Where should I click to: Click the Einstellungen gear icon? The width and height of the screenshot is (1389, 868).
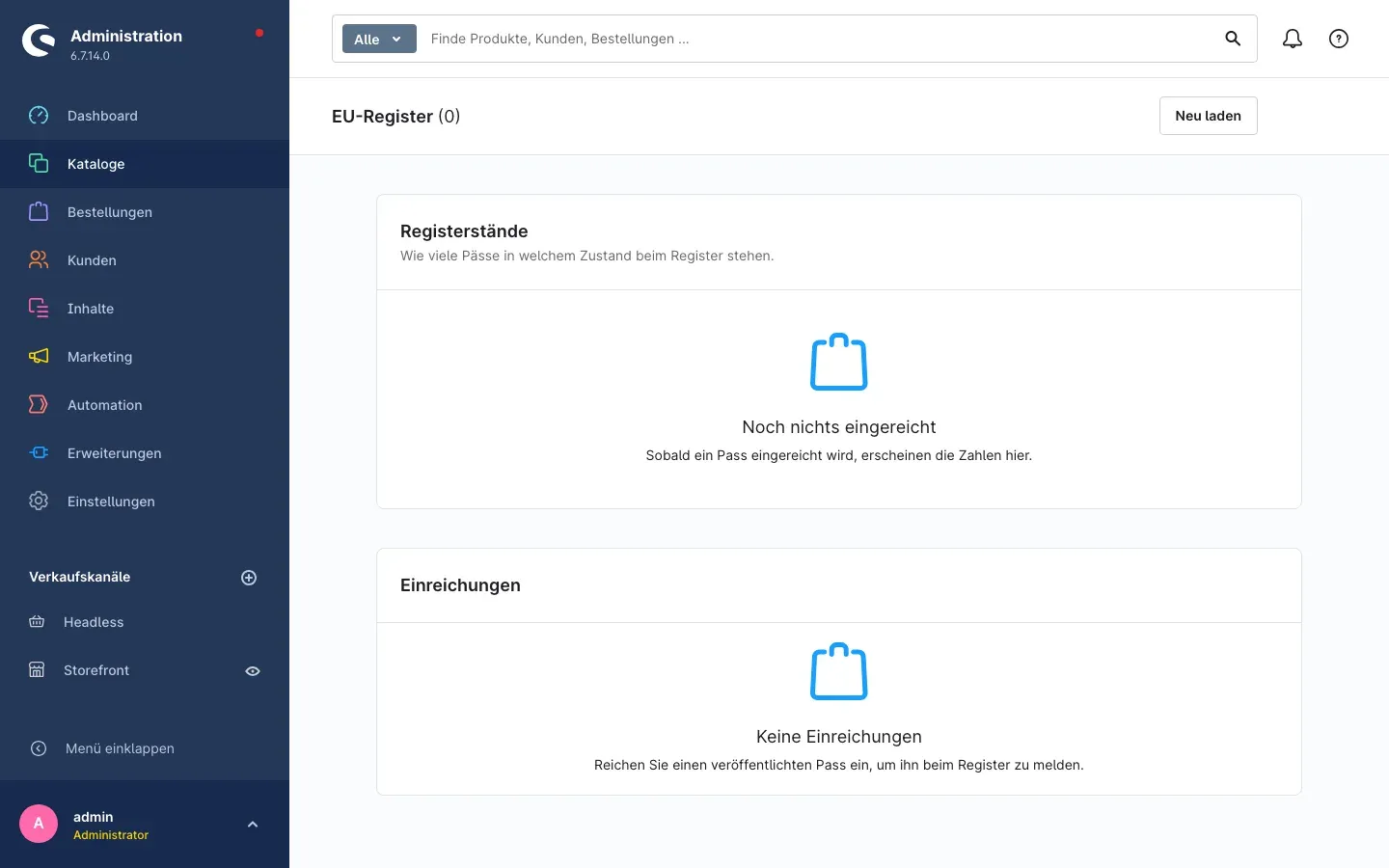coord(39,502)
